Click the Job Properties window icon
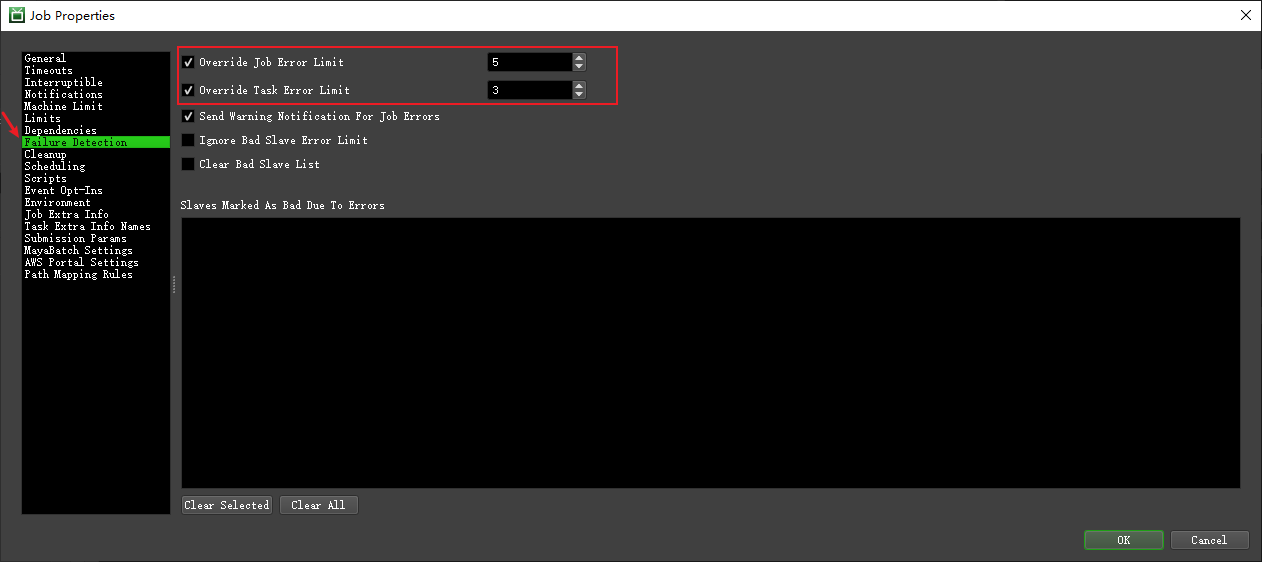The image size is (1262, 562). (17, 15)
